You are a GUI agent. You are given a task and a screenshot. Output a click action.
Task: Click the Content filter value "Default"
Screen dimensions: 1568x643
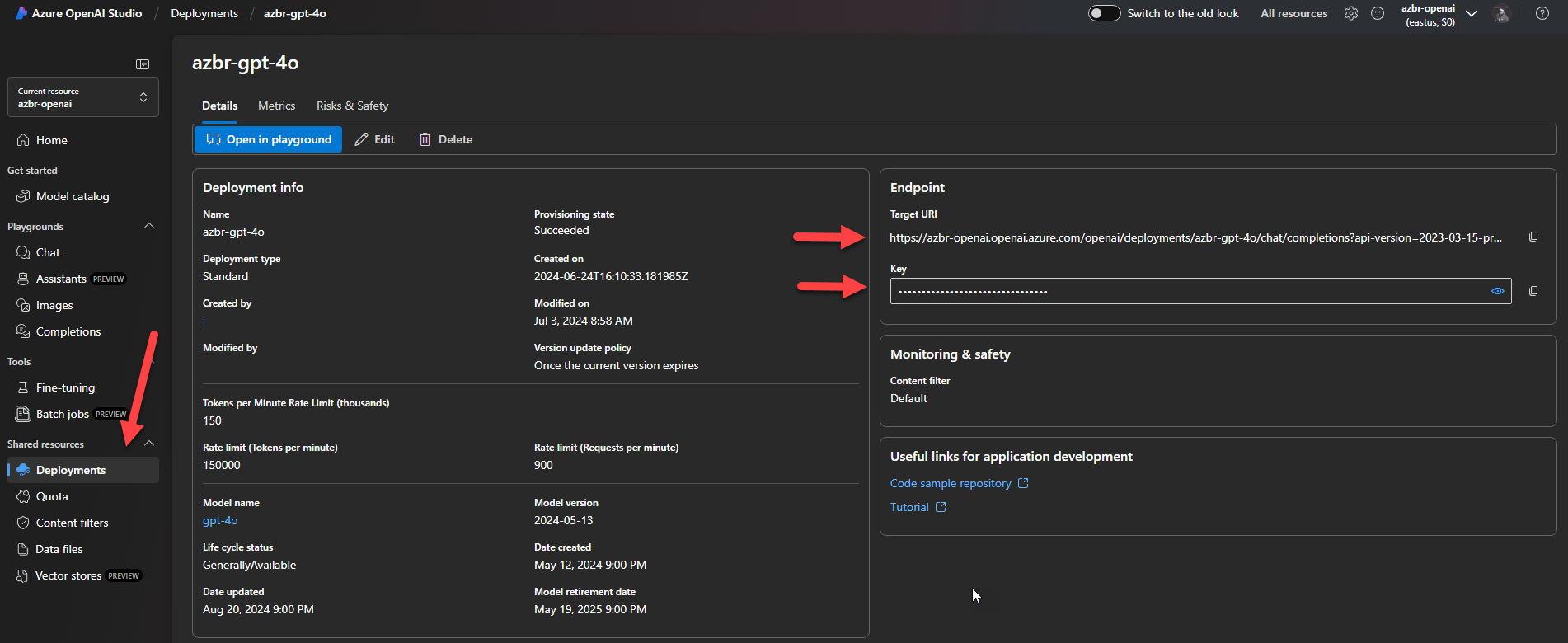pos(908,398)
